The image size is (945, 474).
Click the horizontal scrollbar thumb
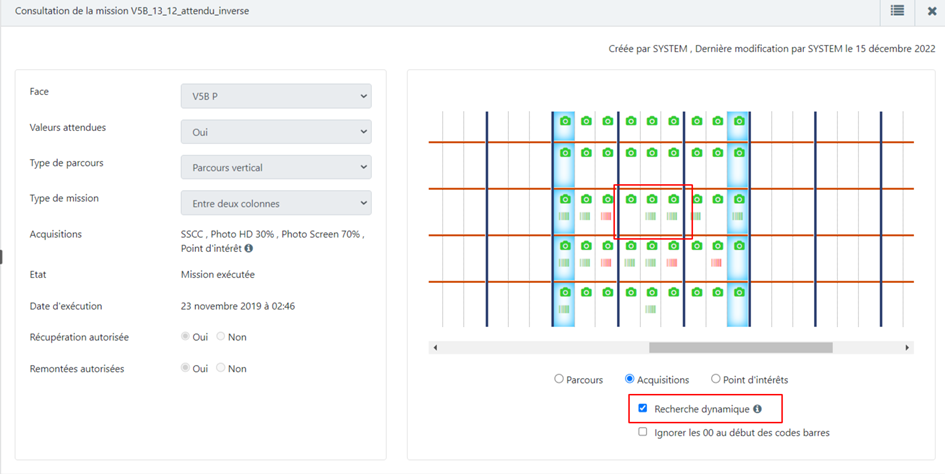(x=740, y=348)
